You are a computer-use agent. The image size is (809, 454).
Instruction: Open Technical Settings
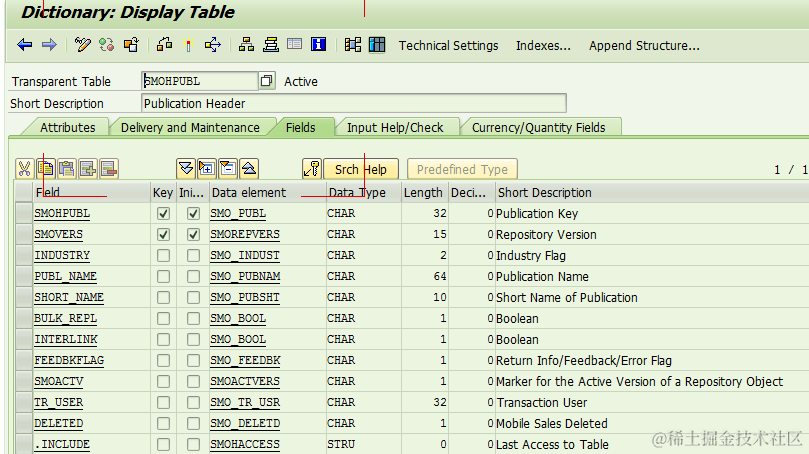[448, 45]
